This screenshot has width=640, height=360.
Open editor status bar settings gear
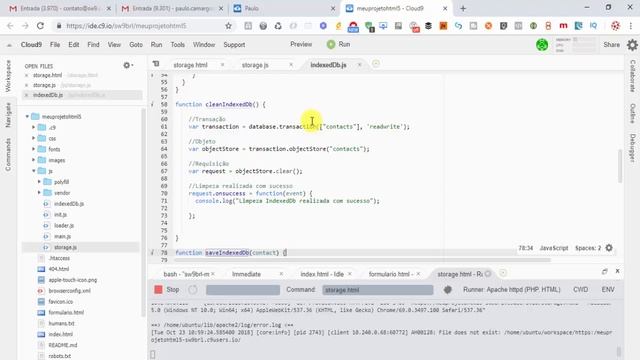click(x=609, y=248)
